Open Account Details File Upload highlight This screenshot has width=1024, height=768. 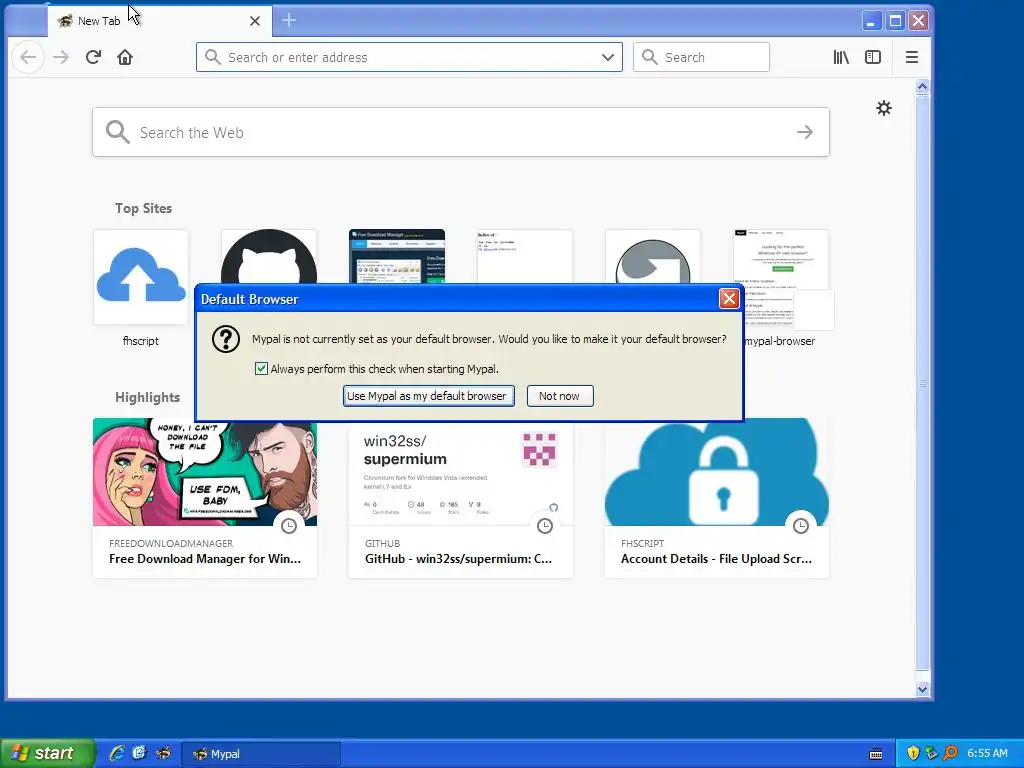coord(716,498)
